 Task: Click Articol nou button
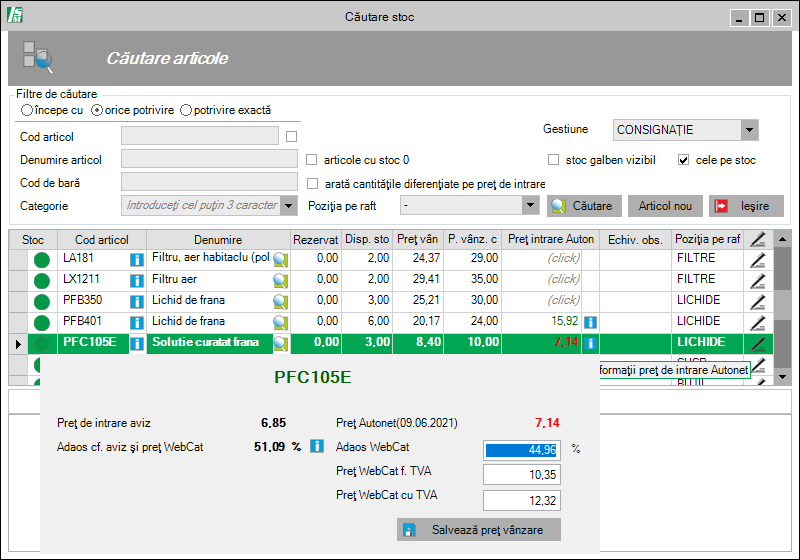click(x=665, y=206)
